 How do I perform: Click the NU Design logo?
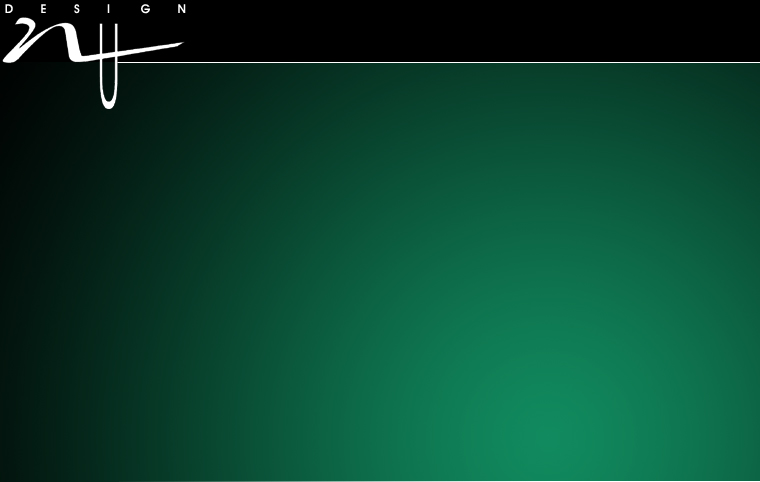95,57
